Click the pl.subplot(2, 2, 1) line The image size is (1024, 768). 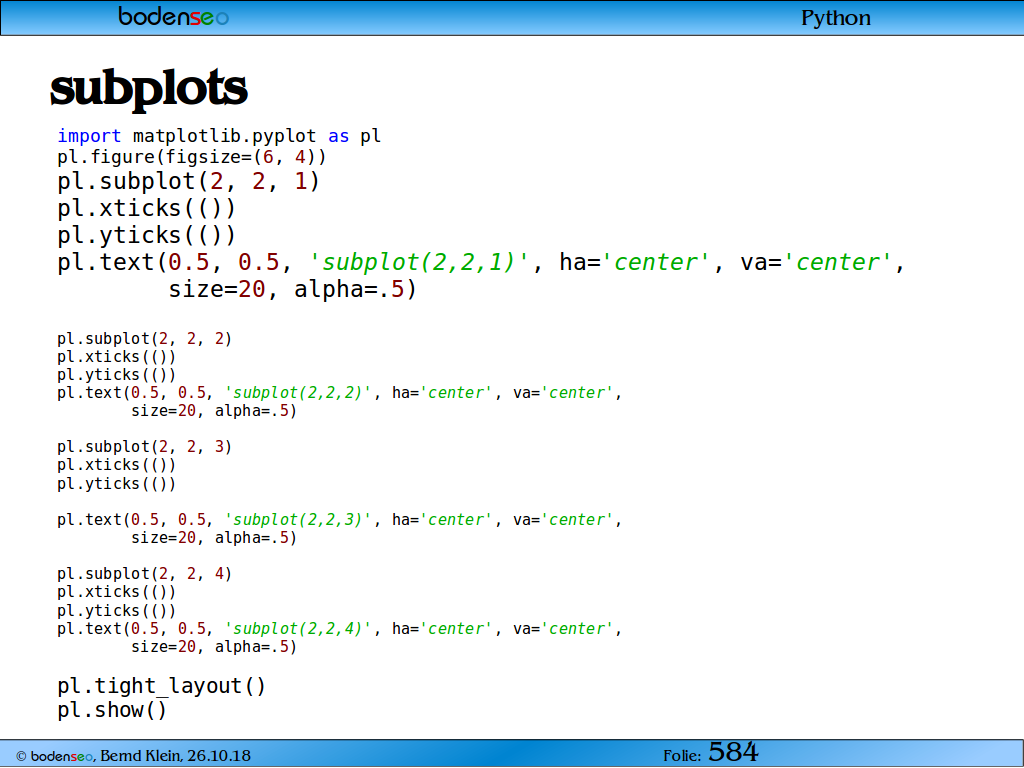[x=188, y=181]
